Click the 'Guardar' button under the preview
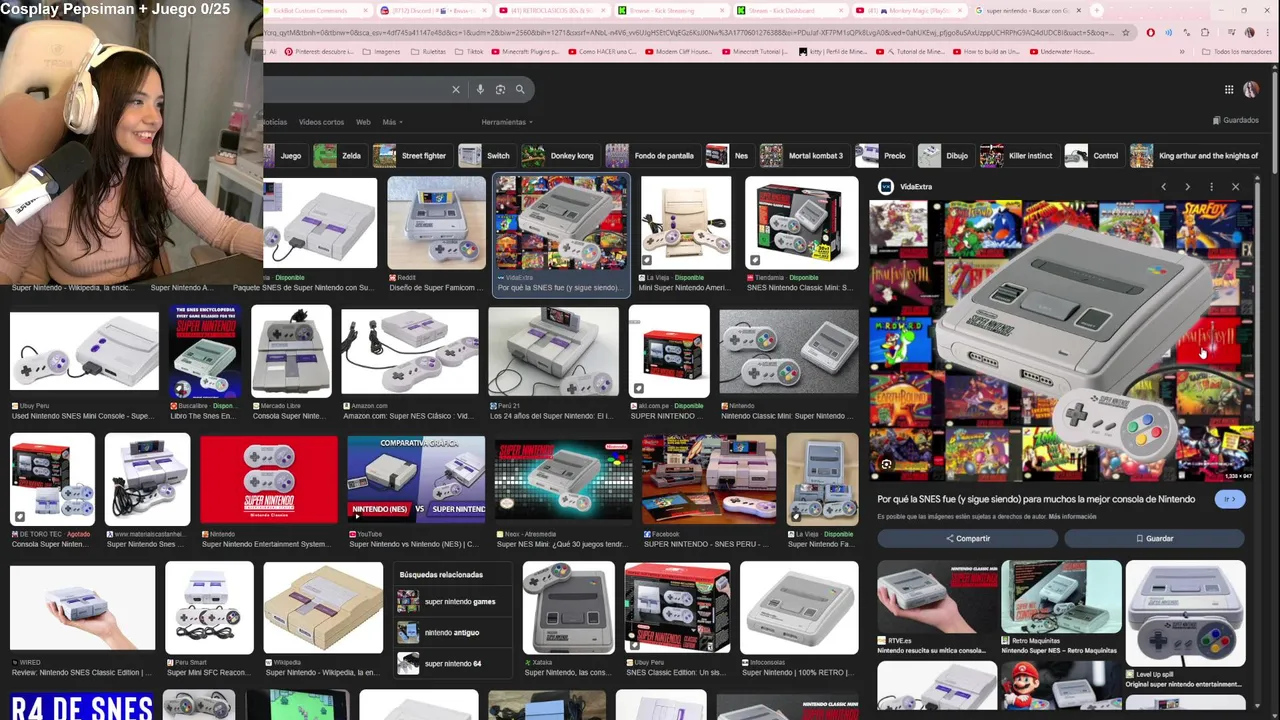The height and width of the screenshot is (720, 1280). [1154, 538]
